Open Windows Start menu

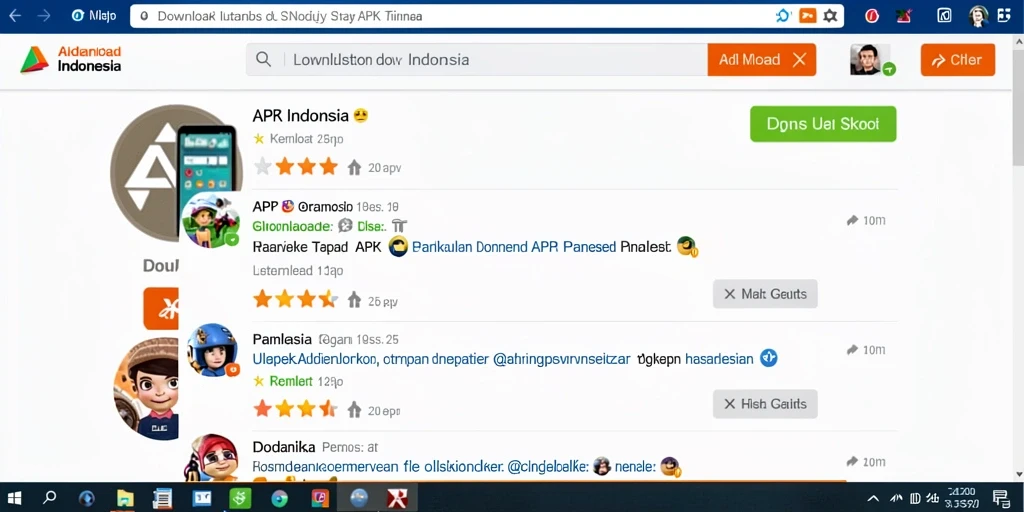(x=14, y=498)
